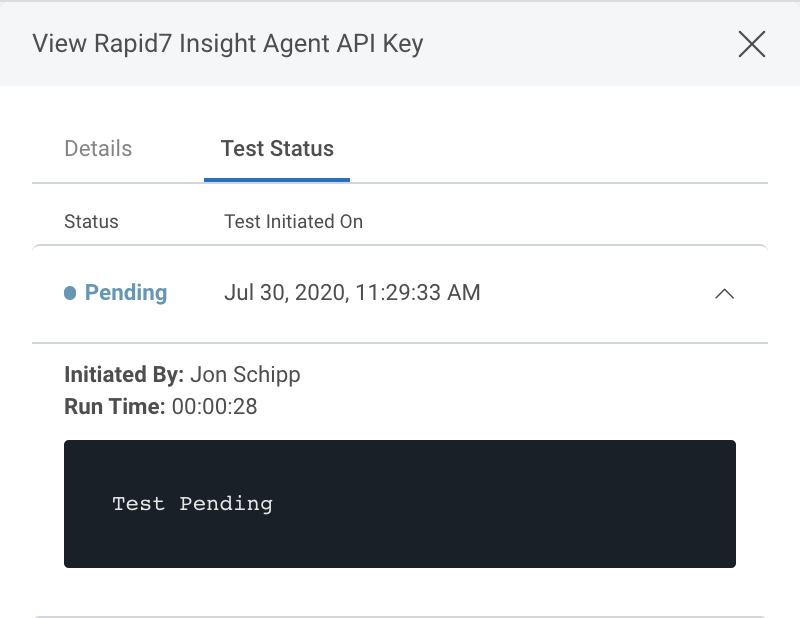Click the divider below the test details
800x618 pixels.
coord(400,616)
